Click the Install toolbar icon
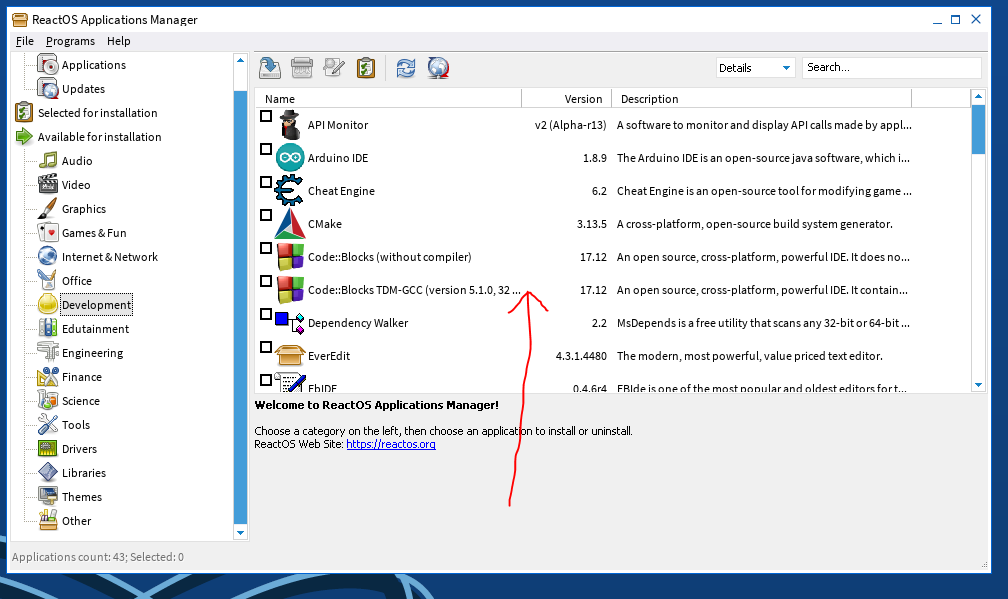1008x599 pixels. coord(270,67)
